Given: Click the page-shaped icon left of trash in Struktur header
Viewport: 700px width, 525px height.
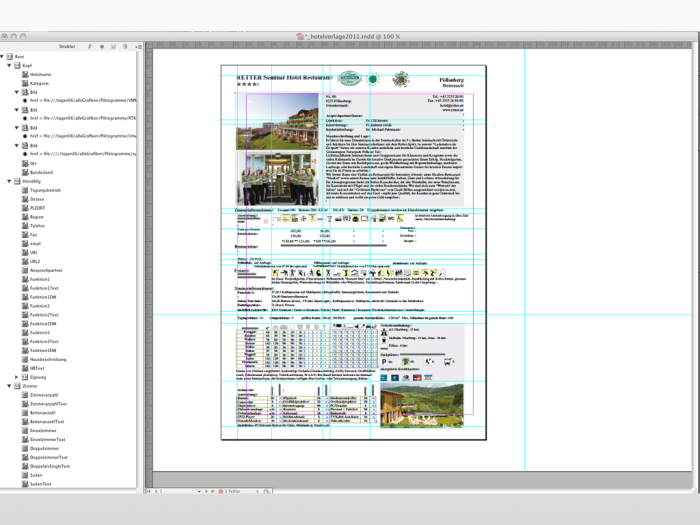Looking at the screenshot, I should (x=113, y=46).
